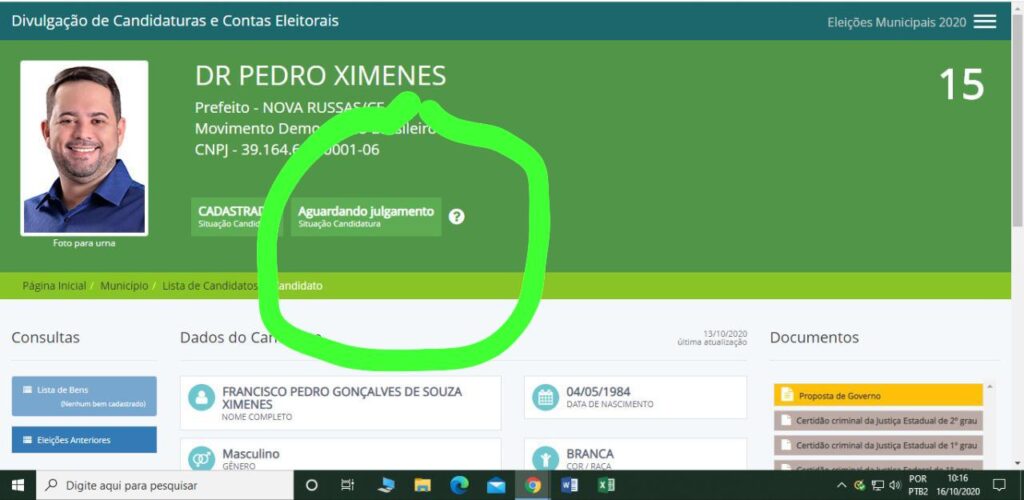Go to Página Inicial breadcrumb

(x=54, y=286)
